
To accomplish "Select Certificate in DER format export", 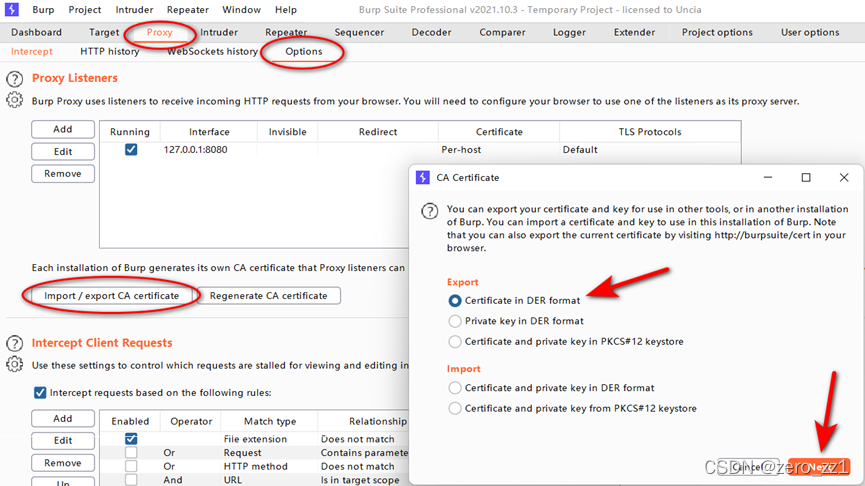I will 455,301.
